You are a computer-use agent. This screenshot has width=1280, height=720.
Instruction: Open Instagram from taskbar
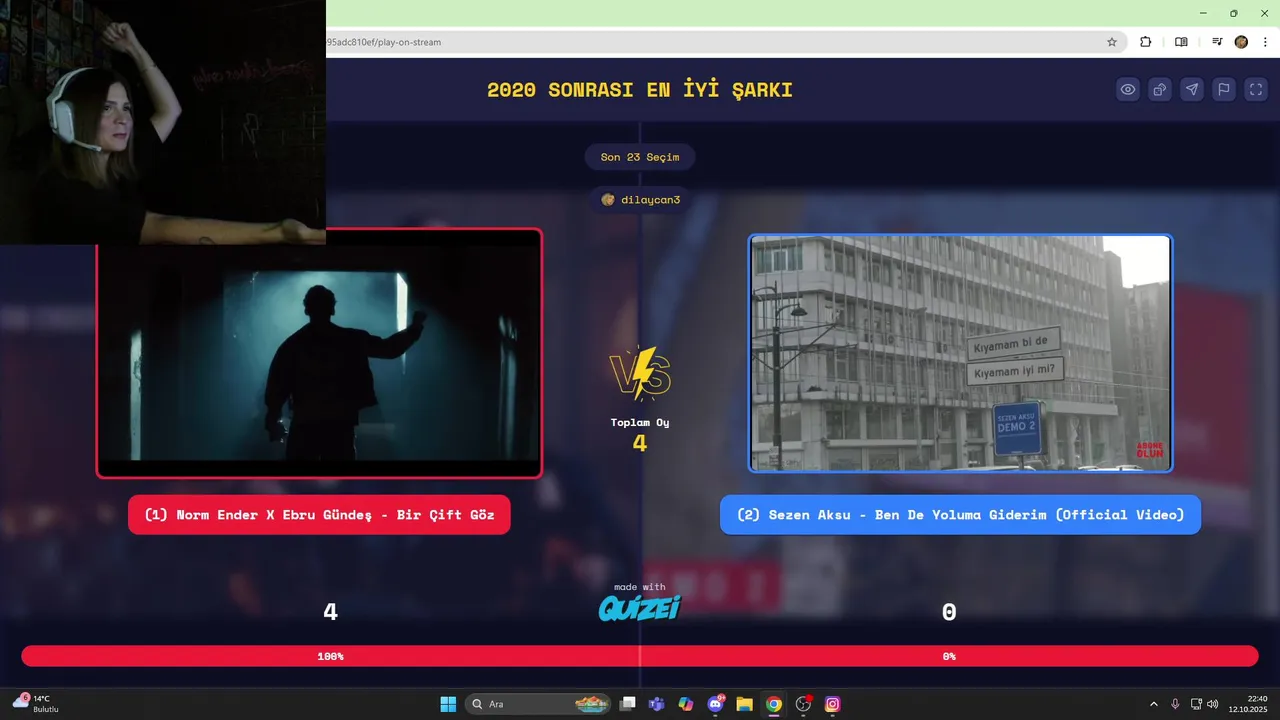[x=832, y=704]
